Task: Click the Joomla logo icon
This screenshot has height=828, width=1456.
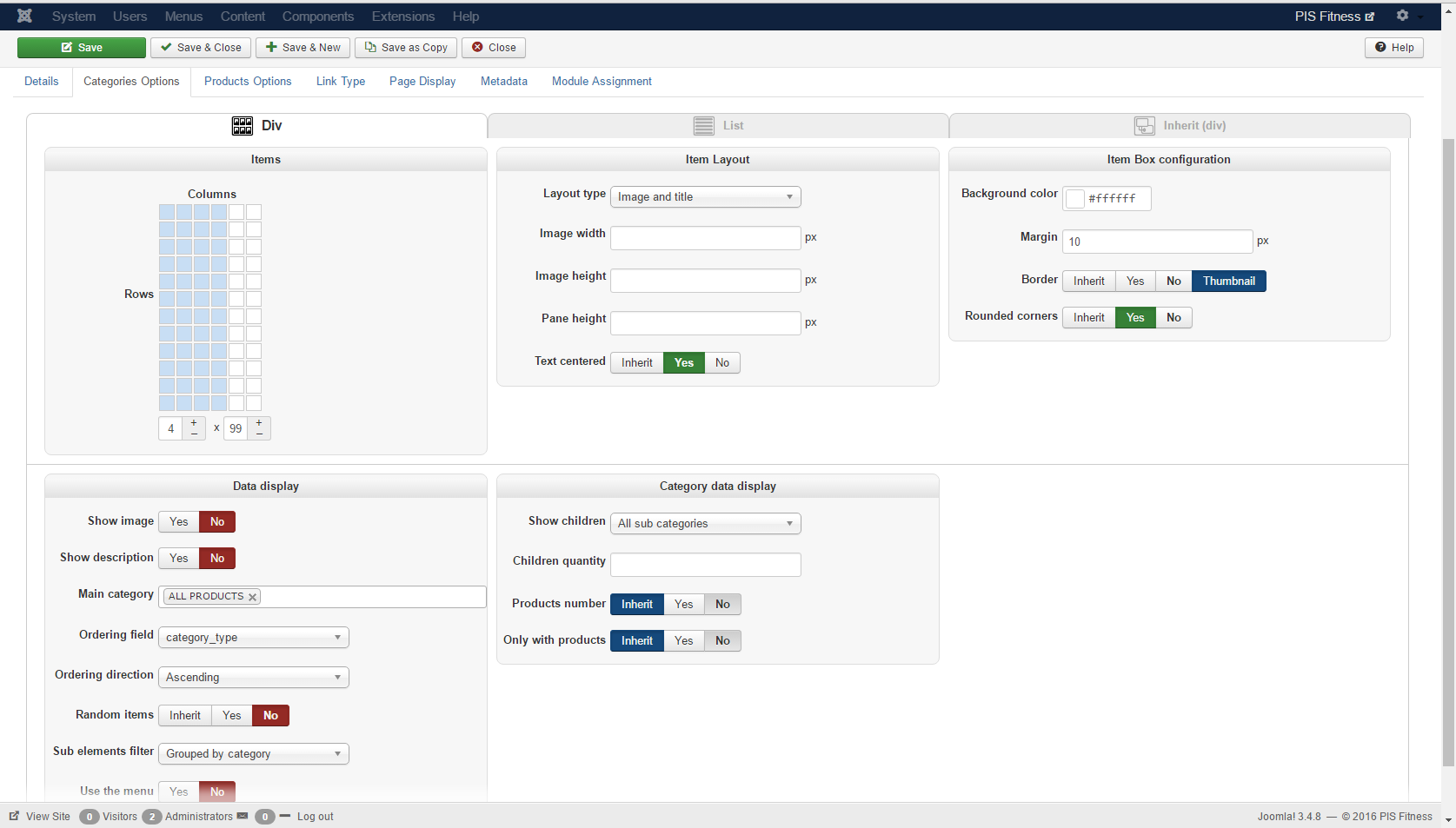Action: [x=24, y=16]
